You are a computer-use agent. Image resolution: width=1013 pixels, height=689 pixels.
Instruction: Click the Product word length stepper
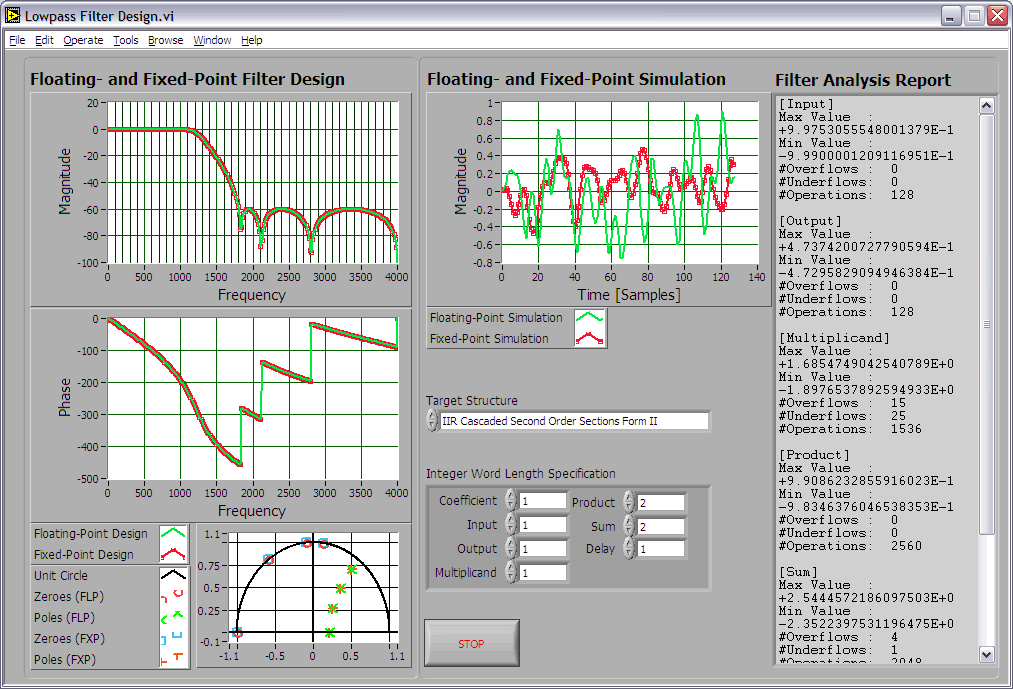tap(628, 502)
